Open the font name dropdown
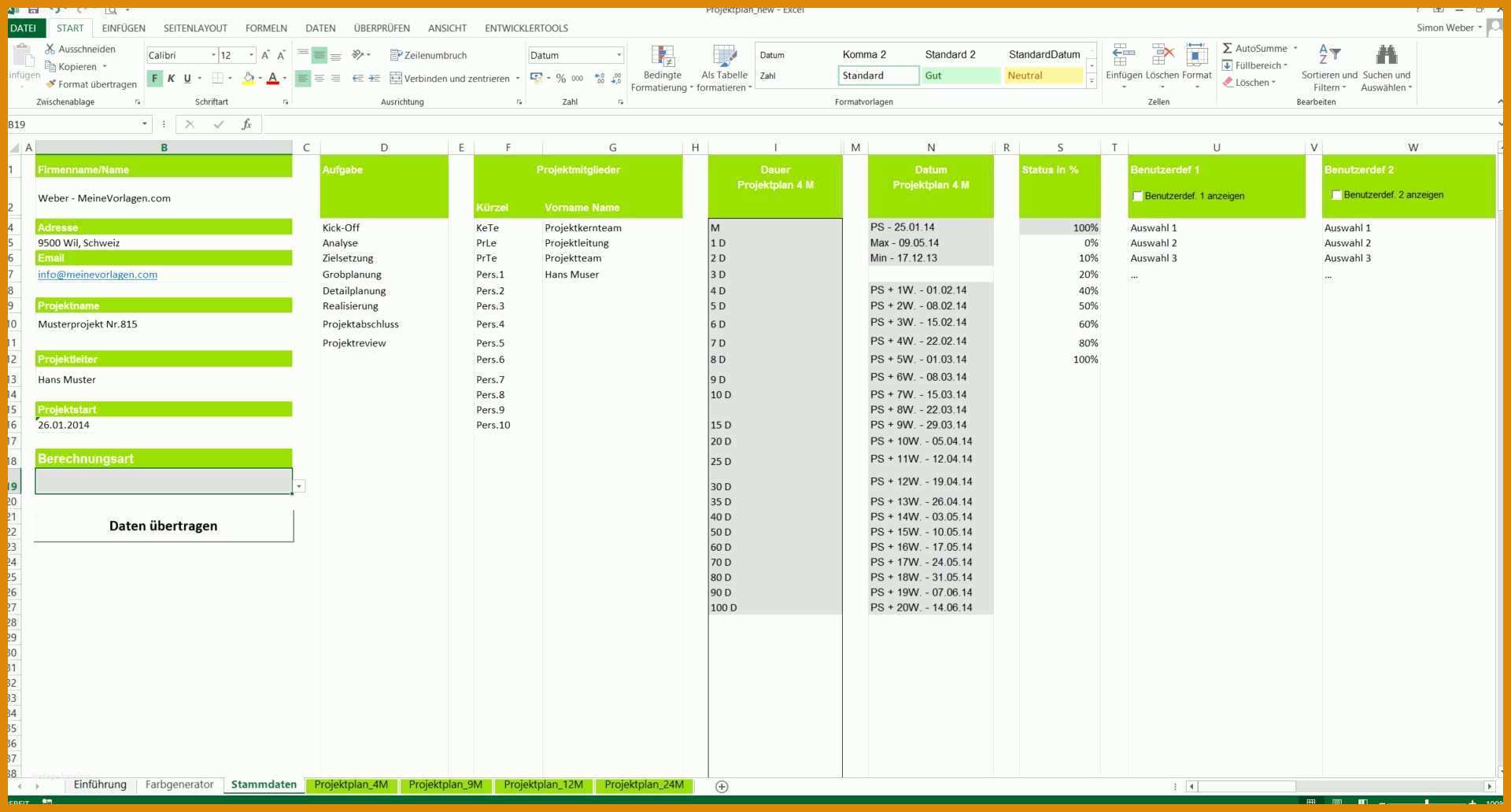 click(x=213, y=55)
